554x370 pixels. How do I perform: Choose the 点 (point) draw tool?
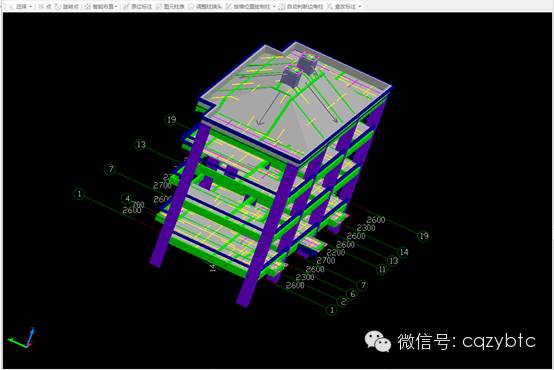coord(45,6)
